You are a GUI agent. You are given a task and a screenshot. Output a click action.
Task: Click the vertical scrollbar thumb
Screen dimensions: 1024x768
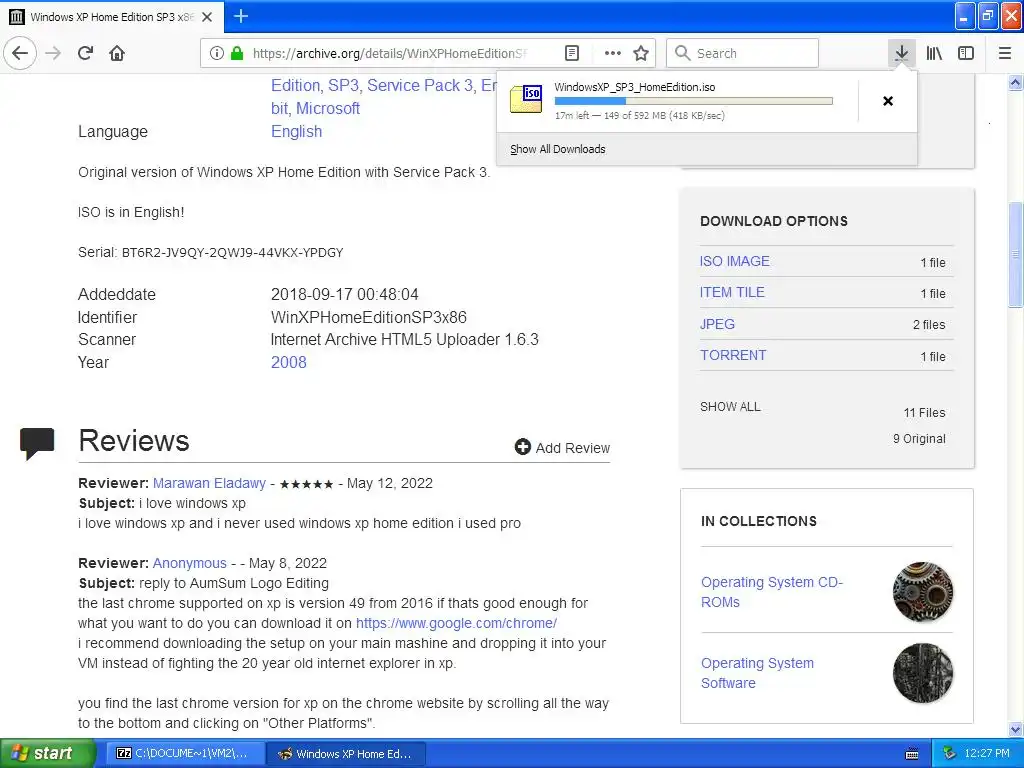click(1016, 254)
